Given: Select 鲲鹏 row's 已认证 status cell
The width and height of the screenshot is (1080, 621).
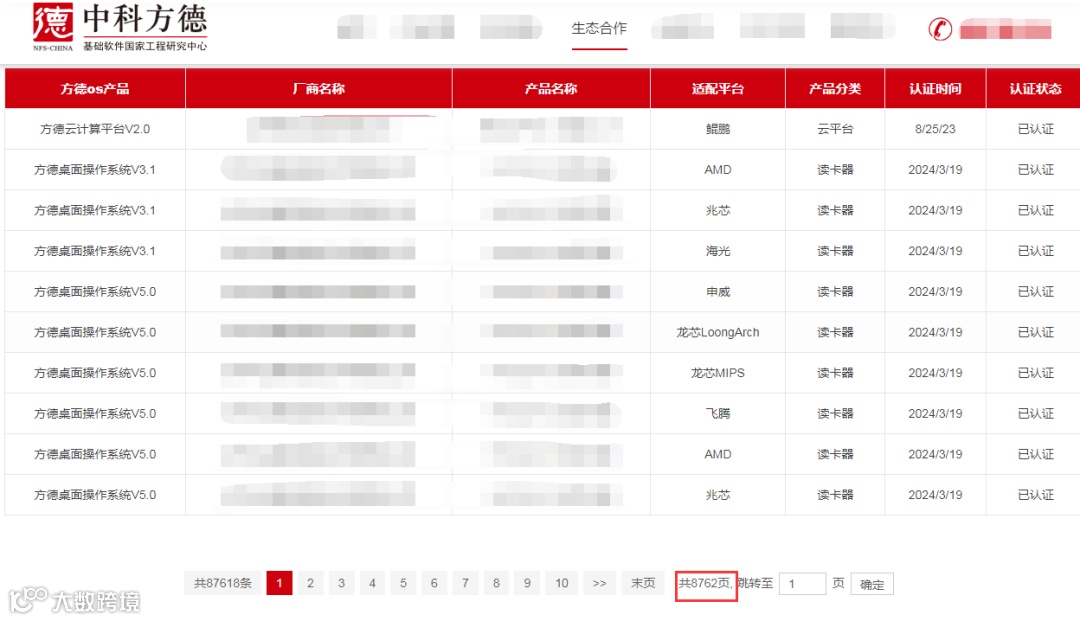Looking at the screenshot, I should [x=1035, y=129].
